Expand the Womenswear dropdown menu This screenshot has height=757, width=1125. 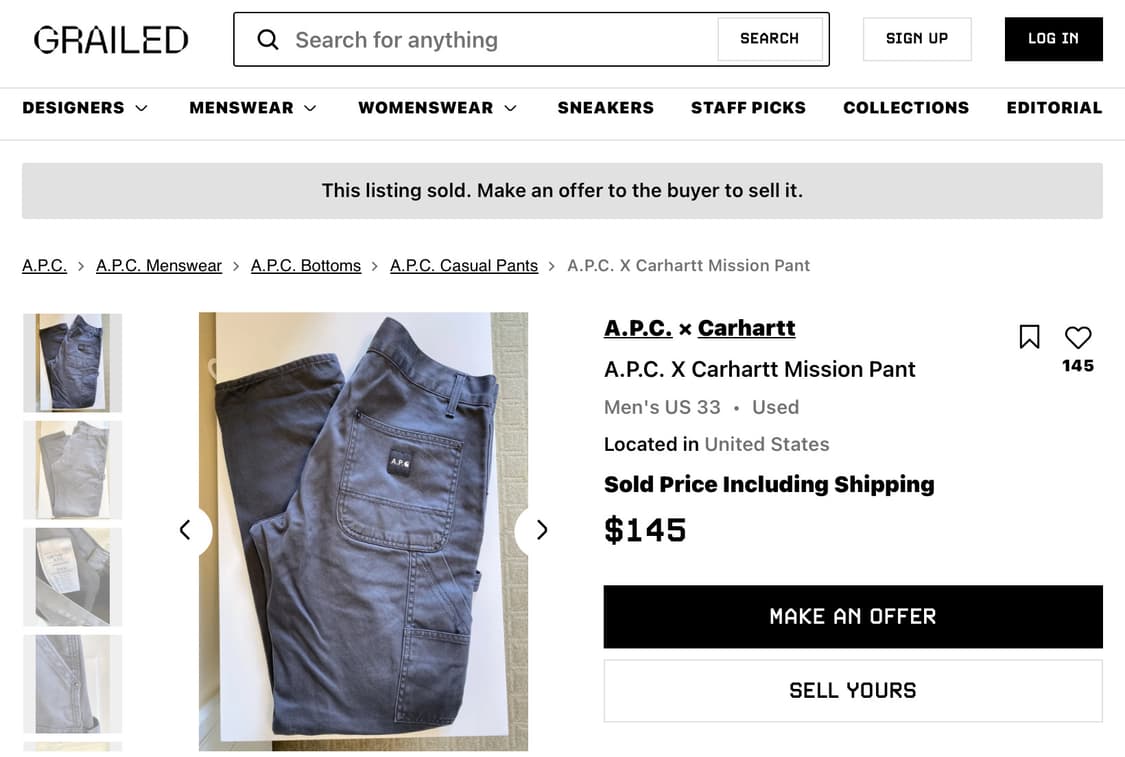pos(437,108)
